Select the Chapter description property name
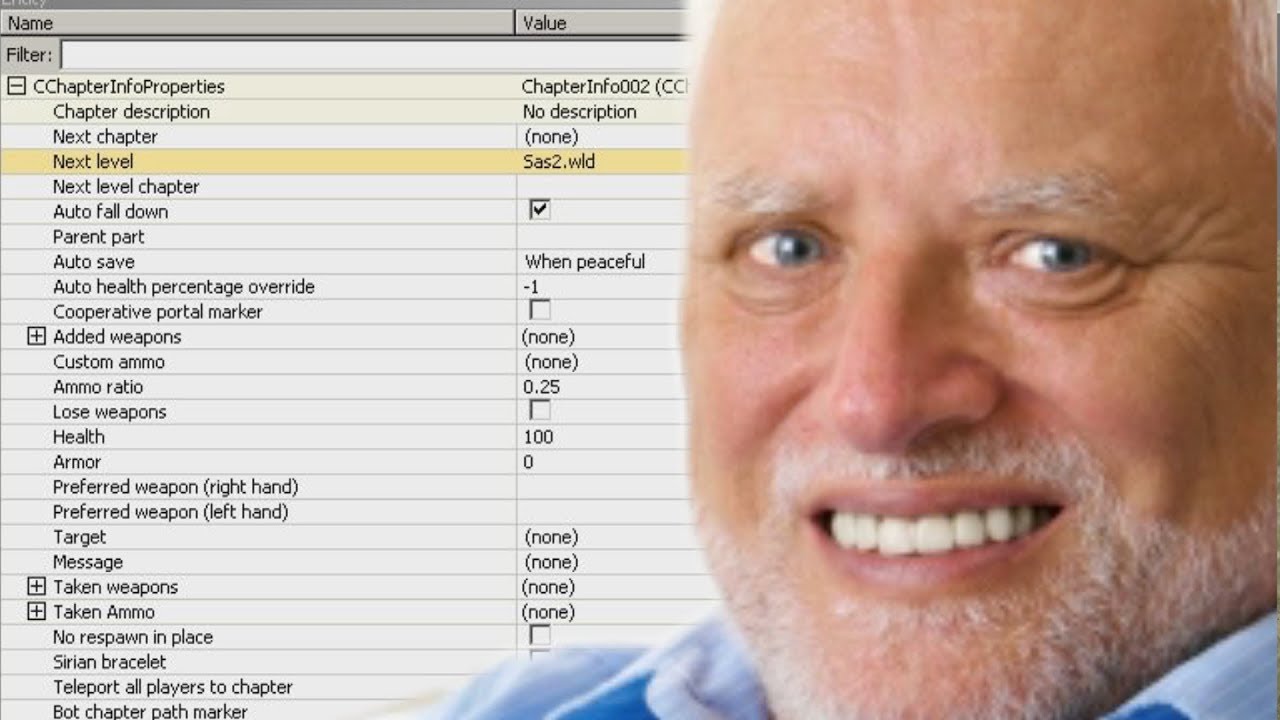 (x=131, y=112)
